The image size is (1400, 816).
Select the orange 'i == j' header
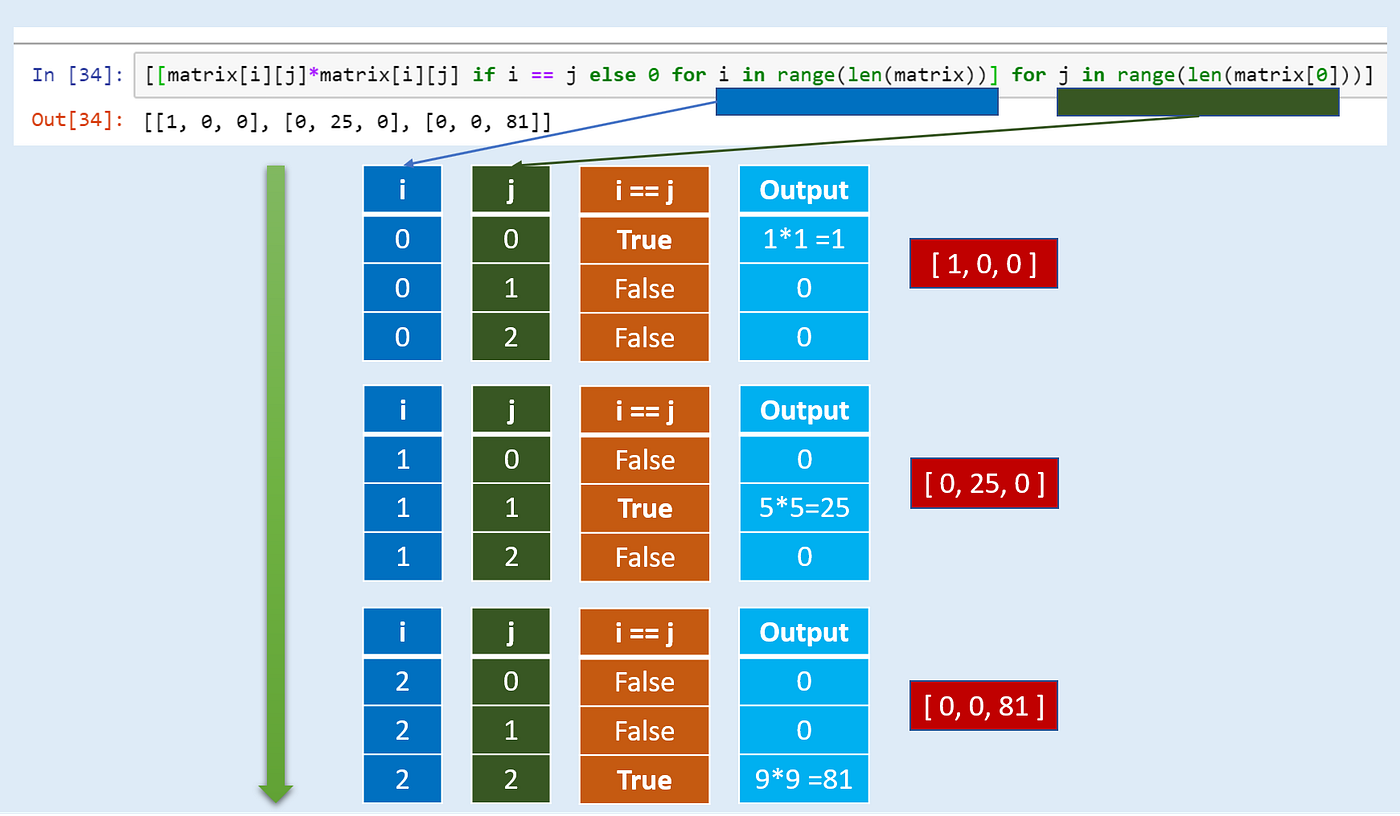click(644, 189)
